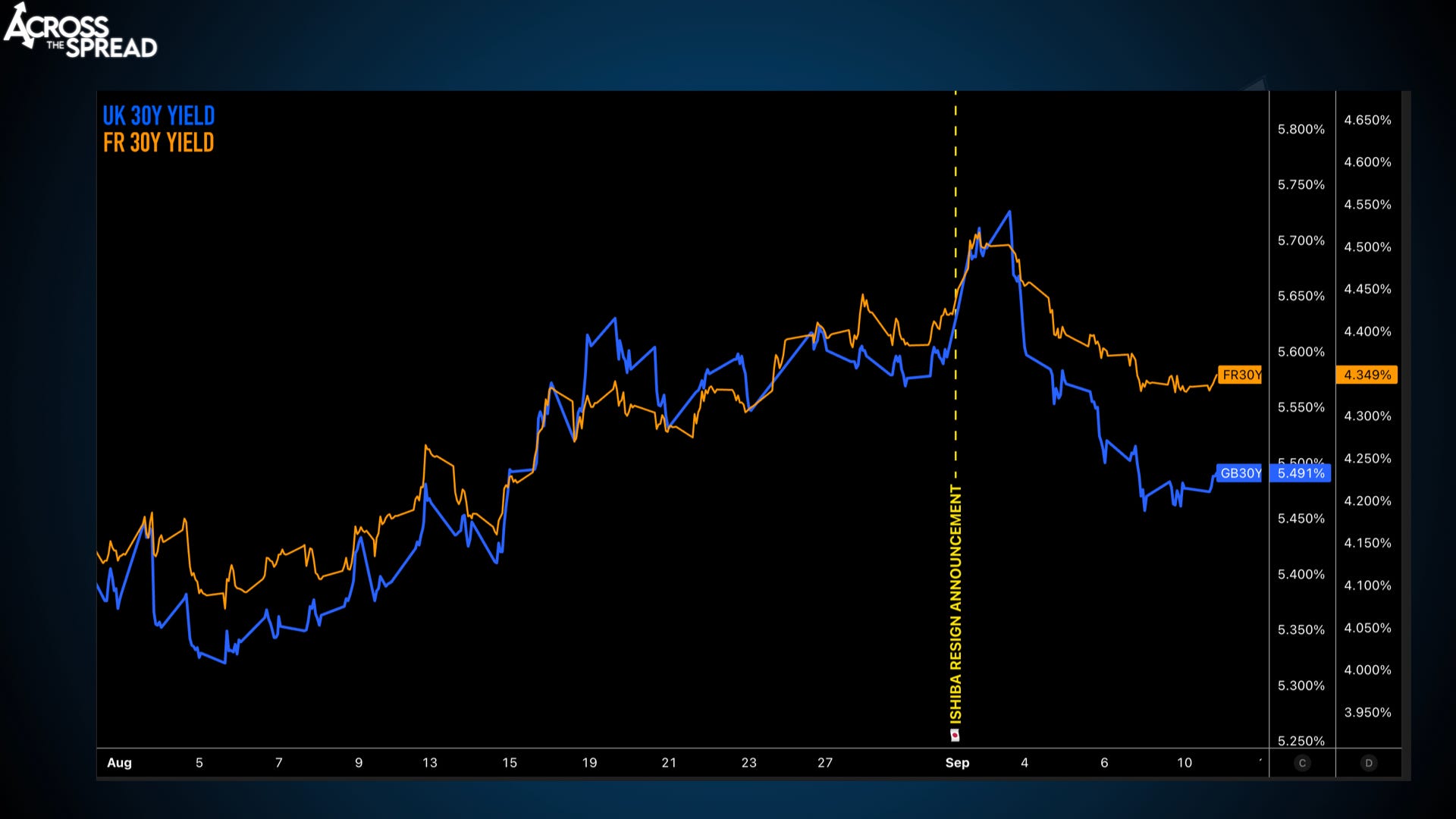
Task: Click the UK 30Y YIELD legend
Action: click(x=158, y=116)
